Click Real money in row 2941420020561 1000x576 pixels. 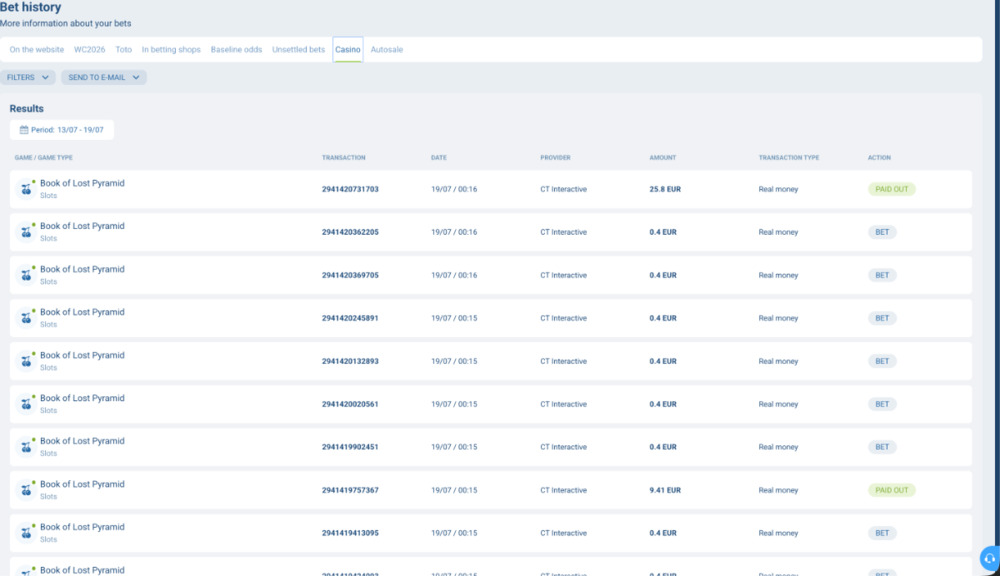tap(778, 404)
